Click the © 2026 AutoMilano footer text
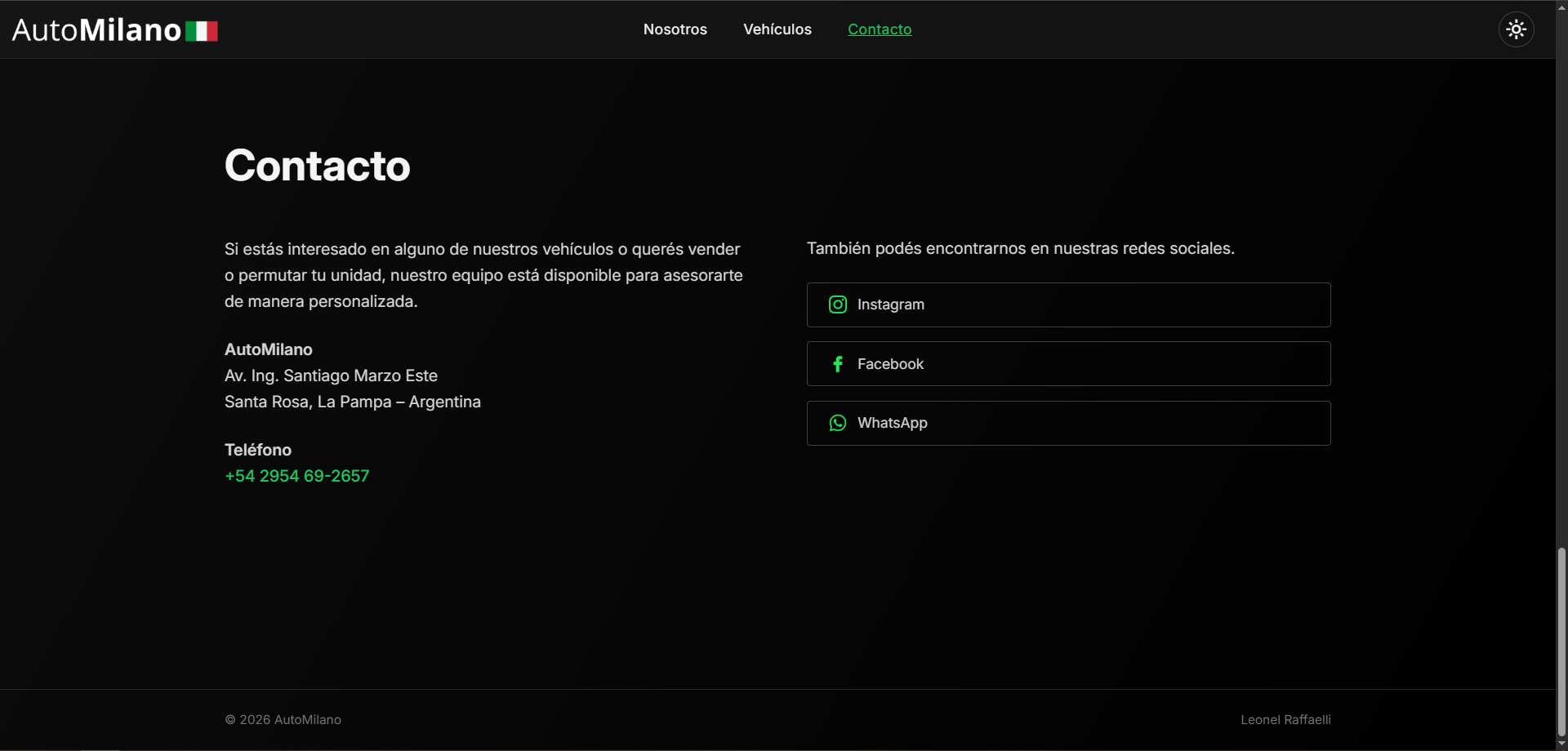Screen dimensions: 1568x751 [283, 720]
